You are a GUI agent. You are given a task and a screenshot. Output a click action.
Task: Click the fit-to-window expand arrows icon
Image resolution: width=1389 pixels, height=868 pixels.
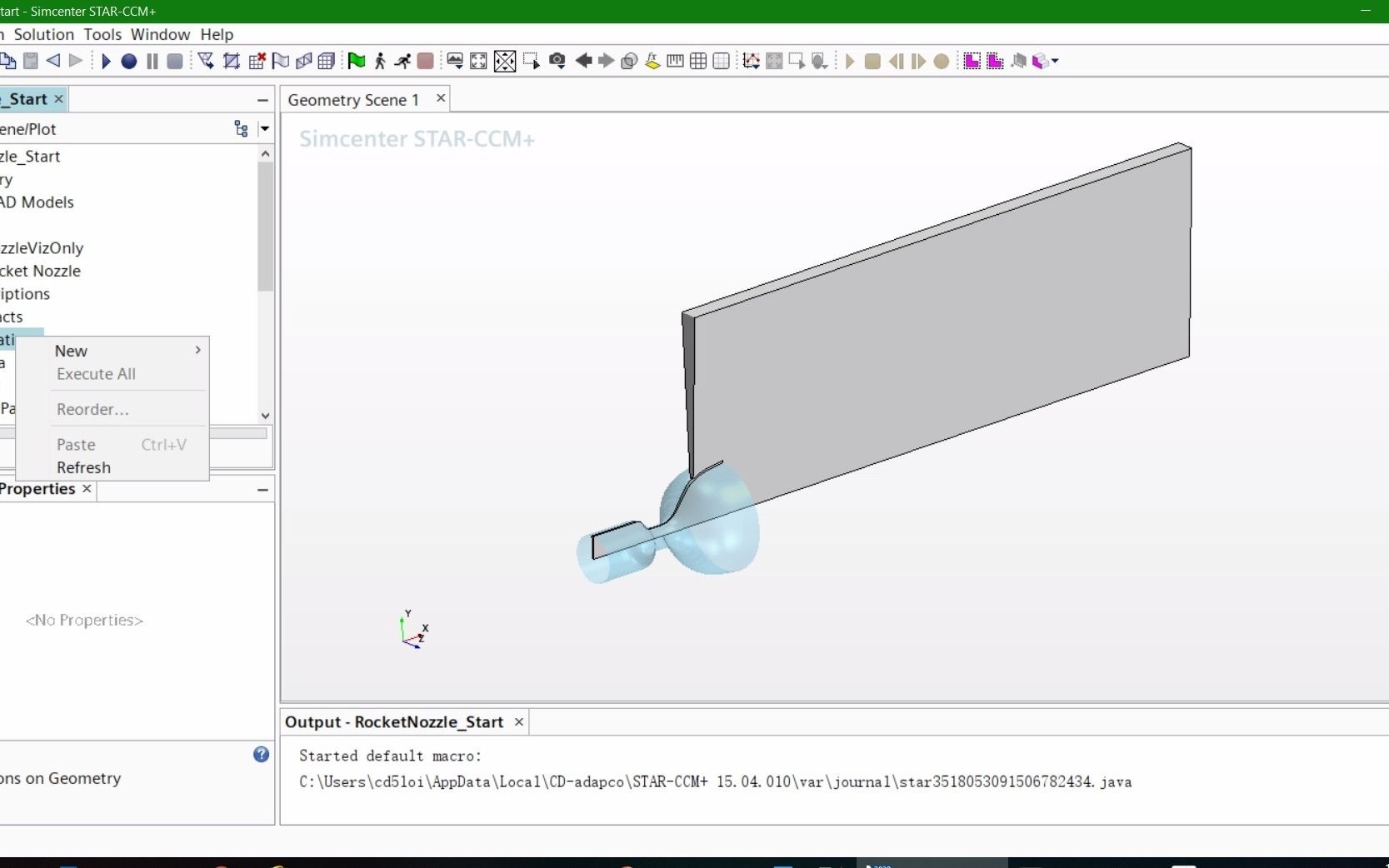click(478, 61)
